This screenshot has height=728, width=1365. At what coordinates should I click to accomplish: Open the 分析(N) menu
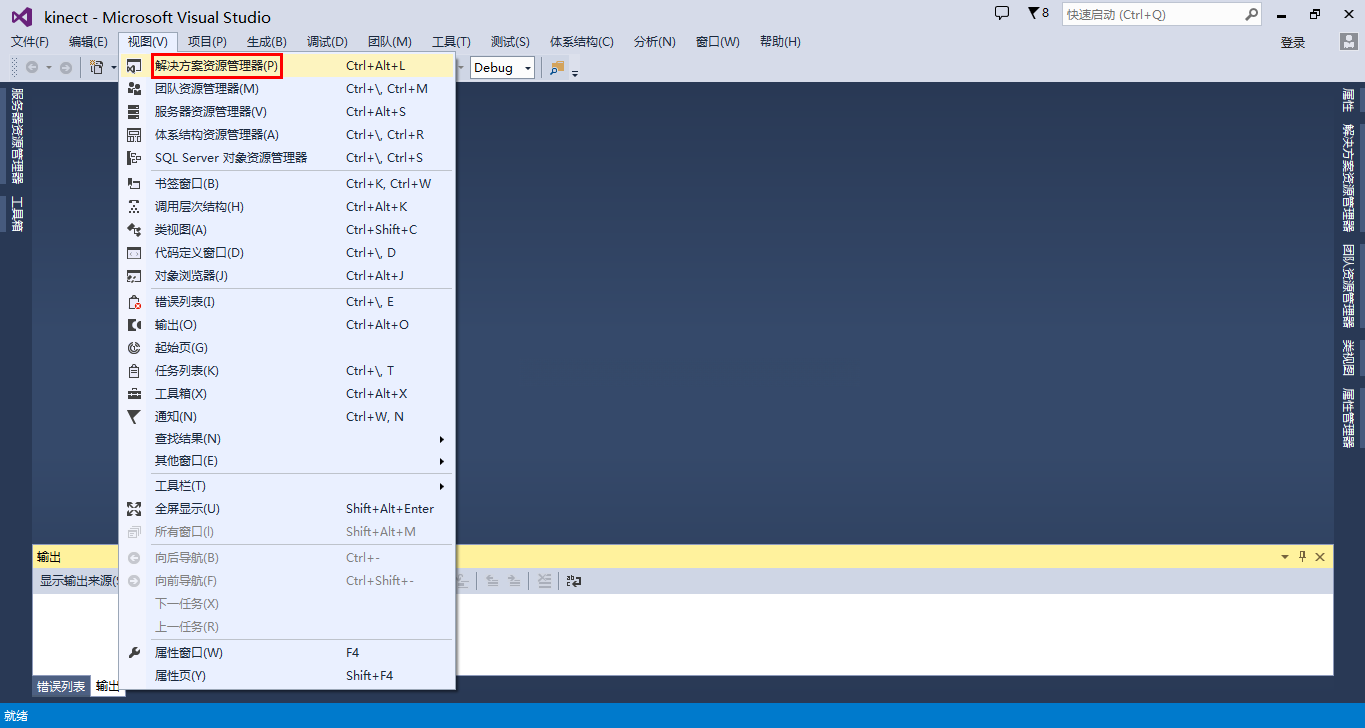(655, 42)
